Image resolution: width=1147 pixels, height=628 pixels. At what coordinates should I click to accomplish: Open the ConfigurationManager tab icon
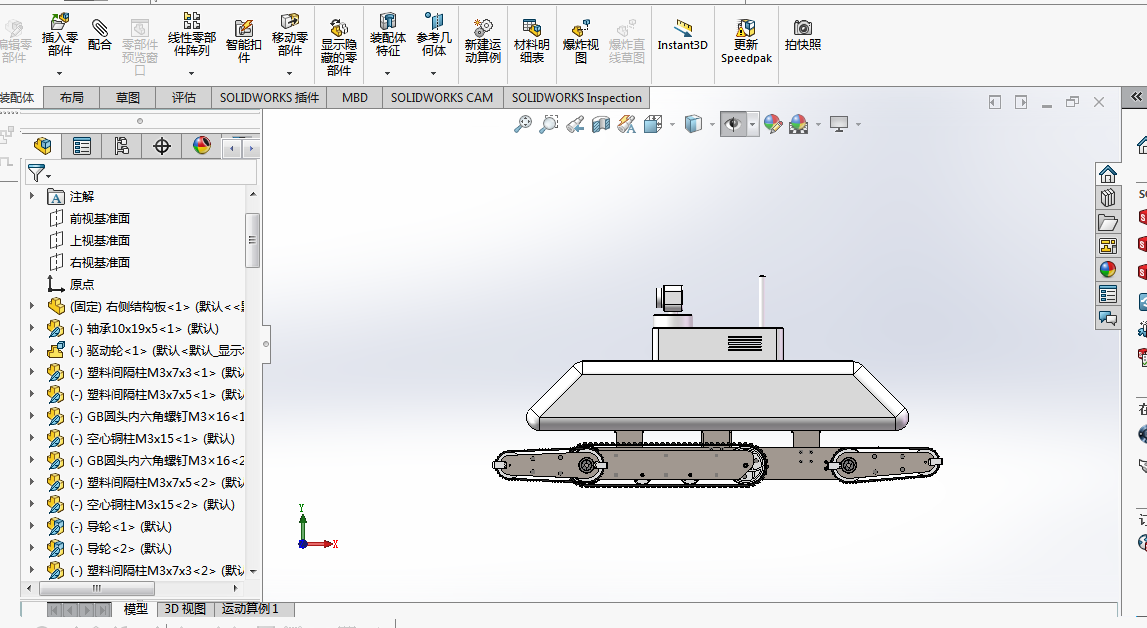pos(121,146)
